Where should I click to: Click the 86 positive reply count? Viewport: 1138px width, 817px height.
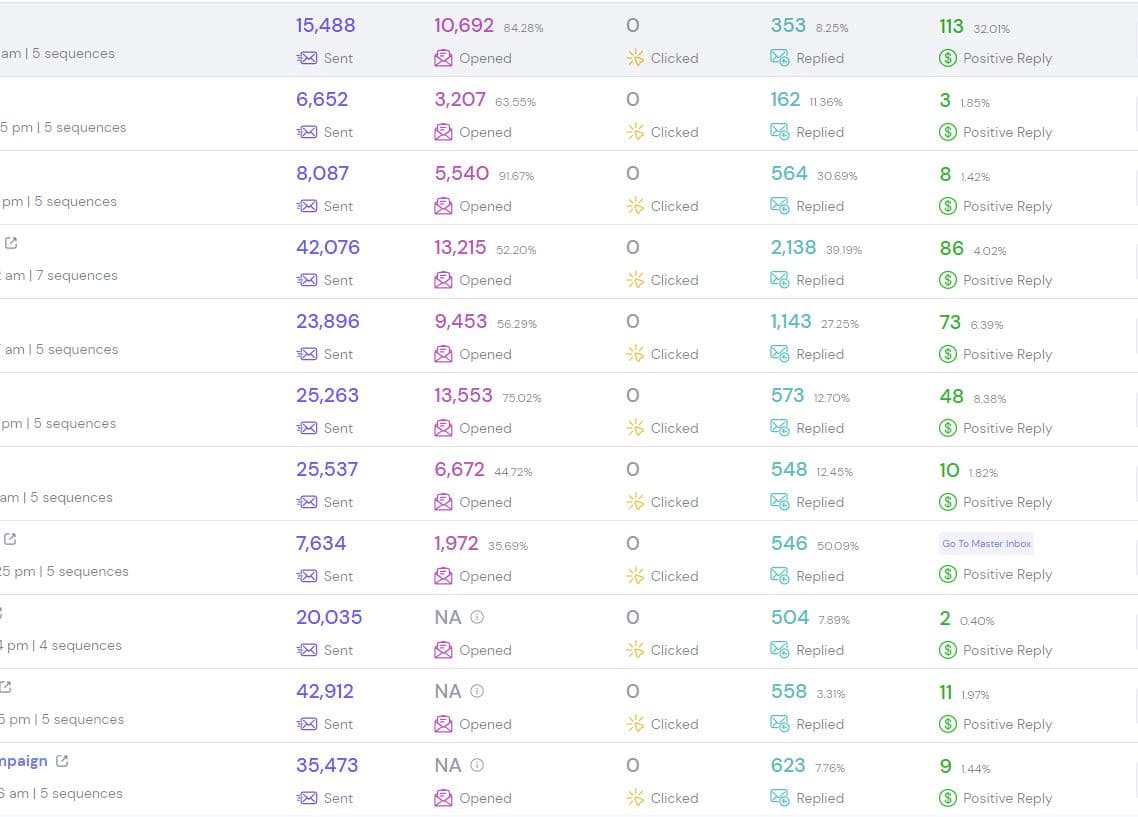click(x=951, y=248)
